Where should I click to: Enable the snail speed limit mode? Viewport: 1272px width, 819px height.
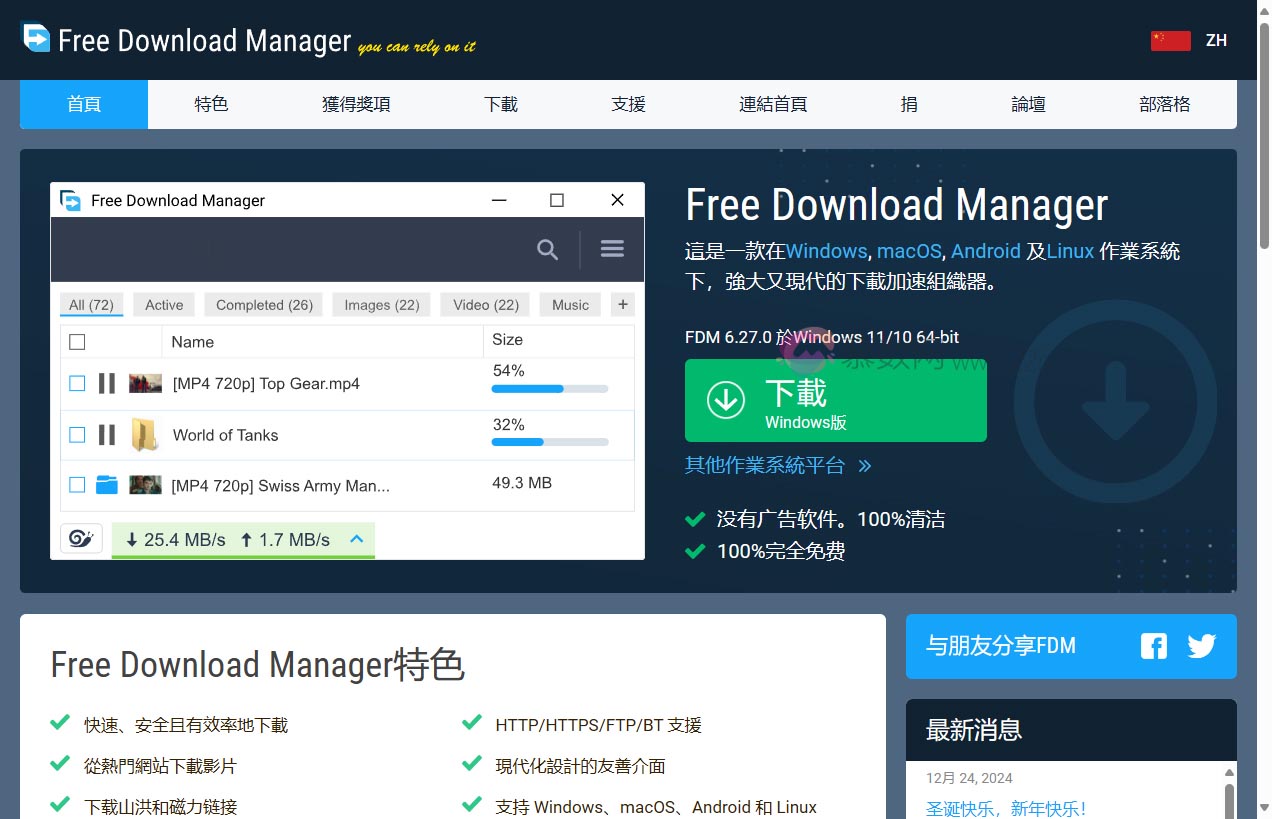coord(81,538)
